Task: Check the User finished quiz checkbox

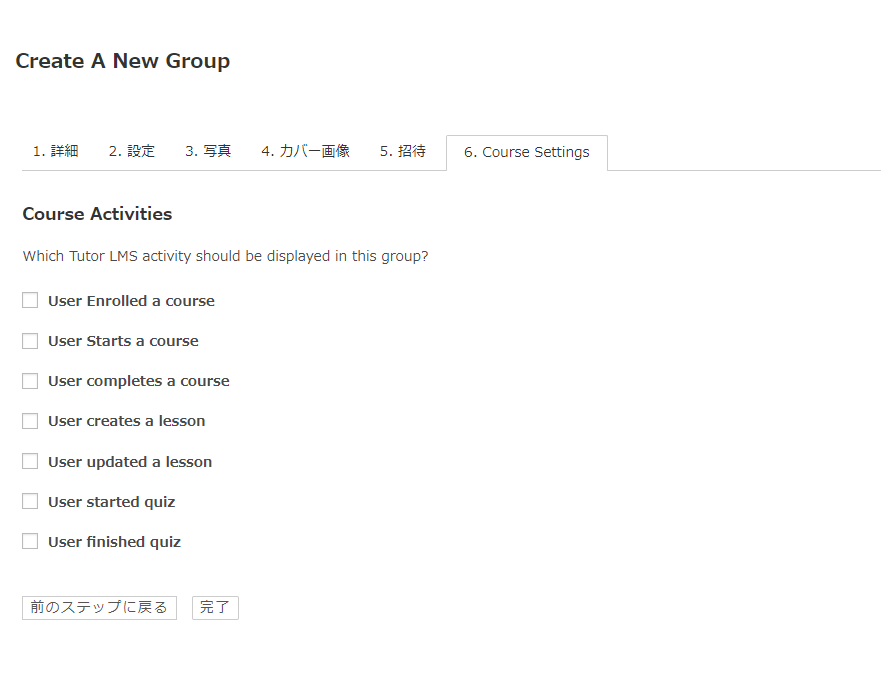Action: (x=30, y=541)
